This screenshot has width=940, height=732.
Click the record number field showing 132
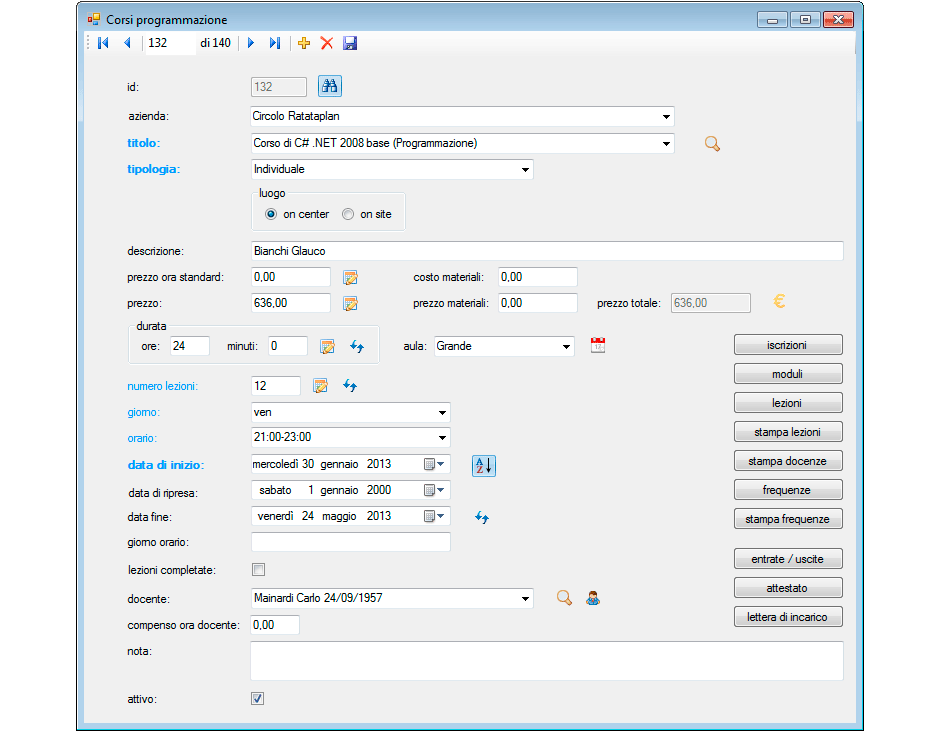tap(170, 43)
